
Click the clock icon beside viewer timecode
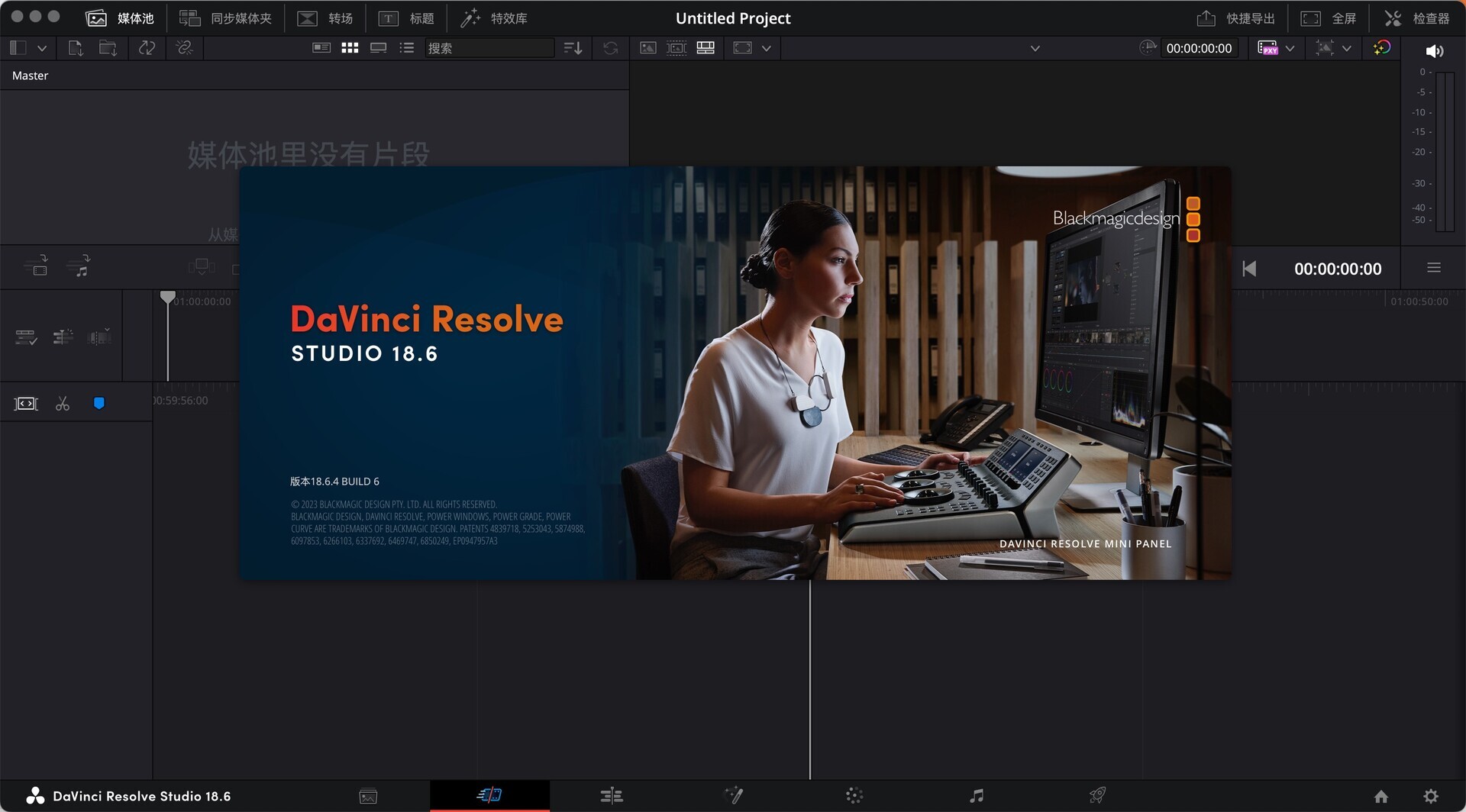pos(1148,47)
